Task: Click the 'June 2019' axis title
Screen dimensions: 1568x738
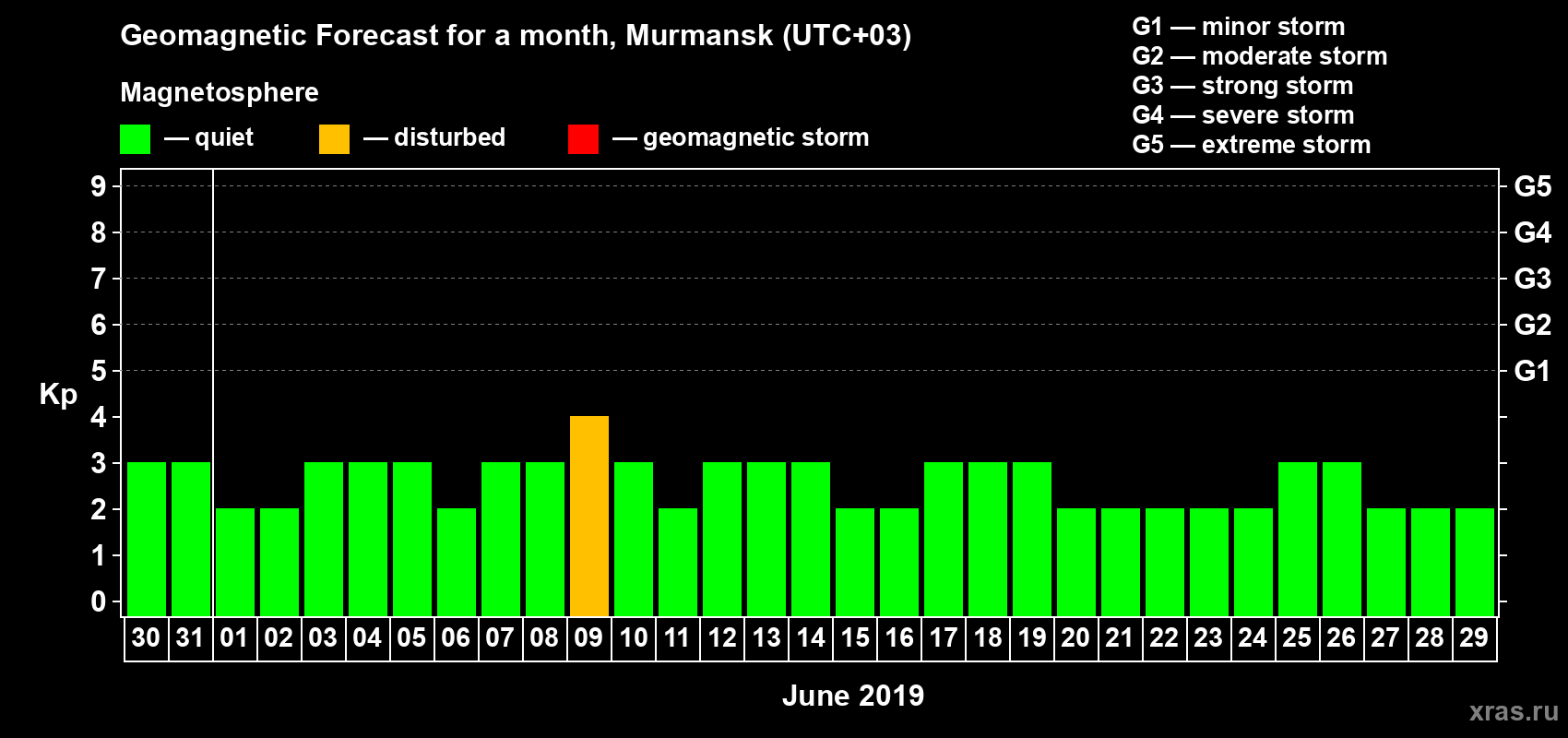Action: click(x=853, y=696)
